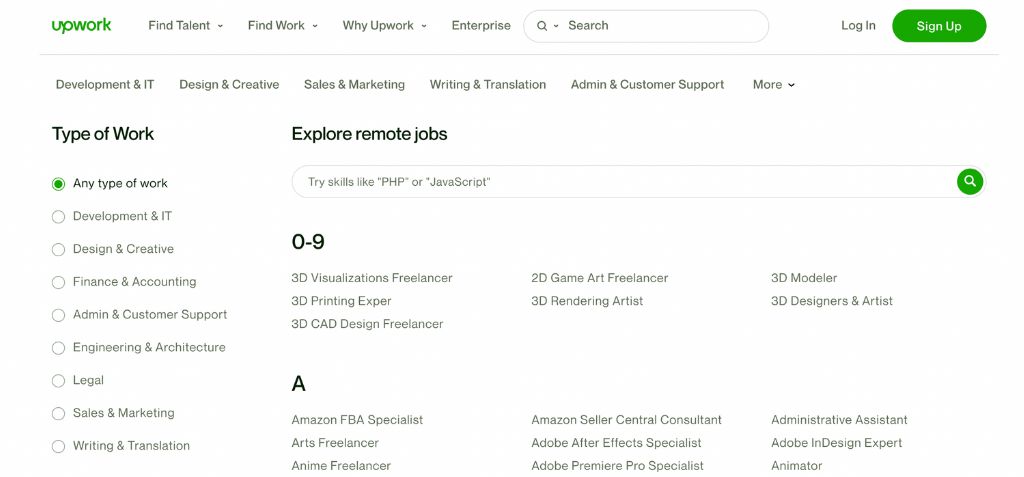Click the Log In link
The width and height of the screenshot is (1024, 477).
coord(858,26)
